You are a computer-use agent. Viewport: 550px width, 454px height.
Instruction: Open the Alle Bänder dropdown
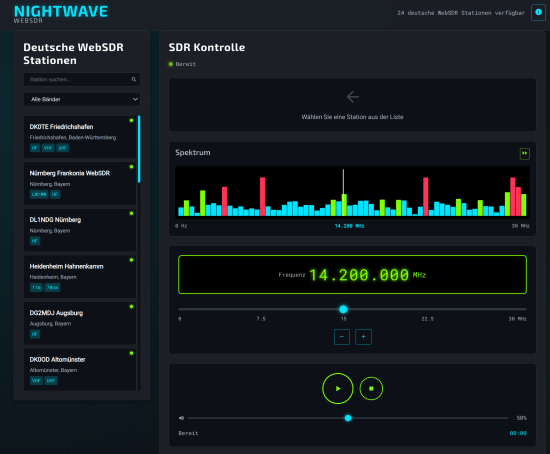pos(82,99)
